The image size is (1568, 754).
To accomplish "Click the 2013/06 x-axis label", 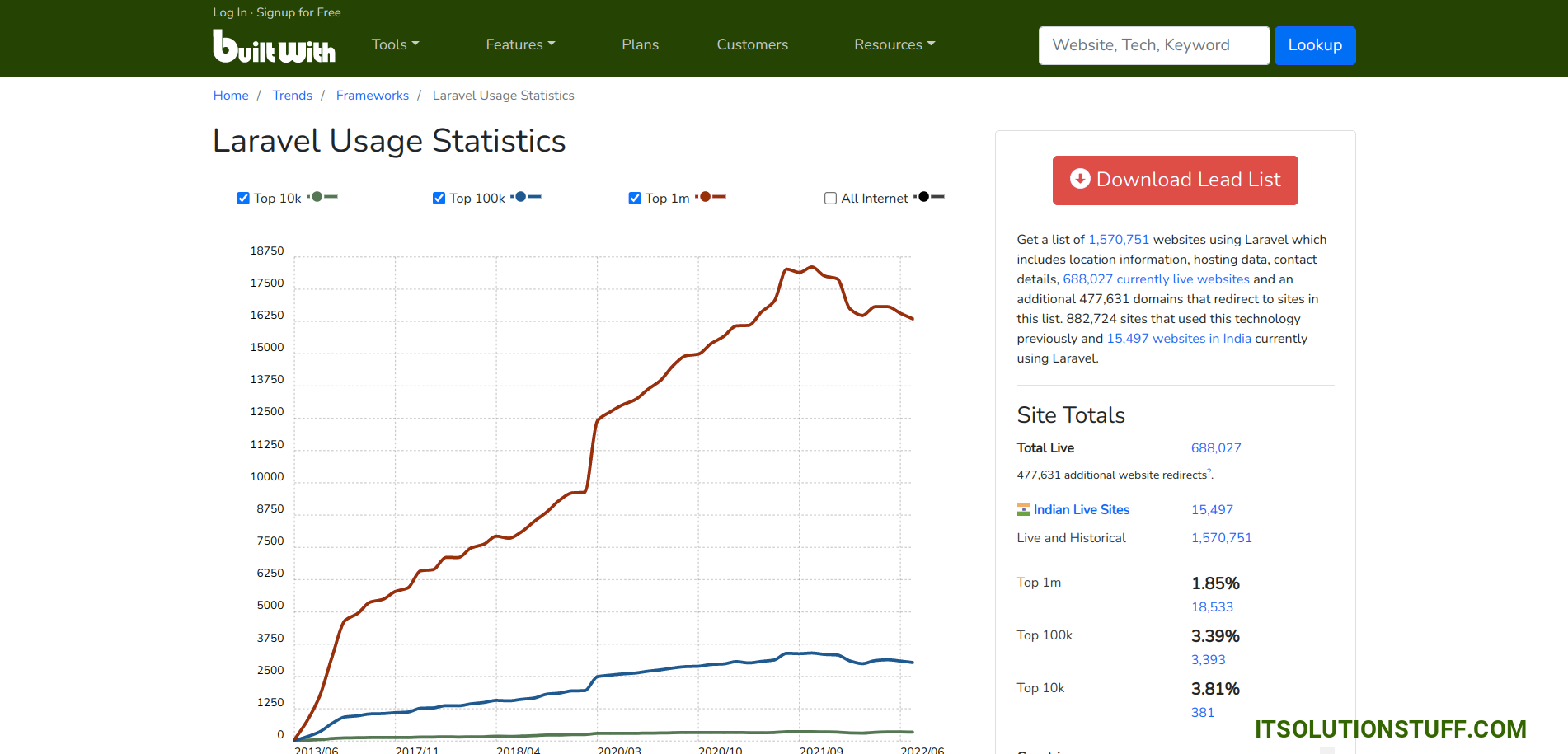I will pyautogui.click(x=317, y=750).
